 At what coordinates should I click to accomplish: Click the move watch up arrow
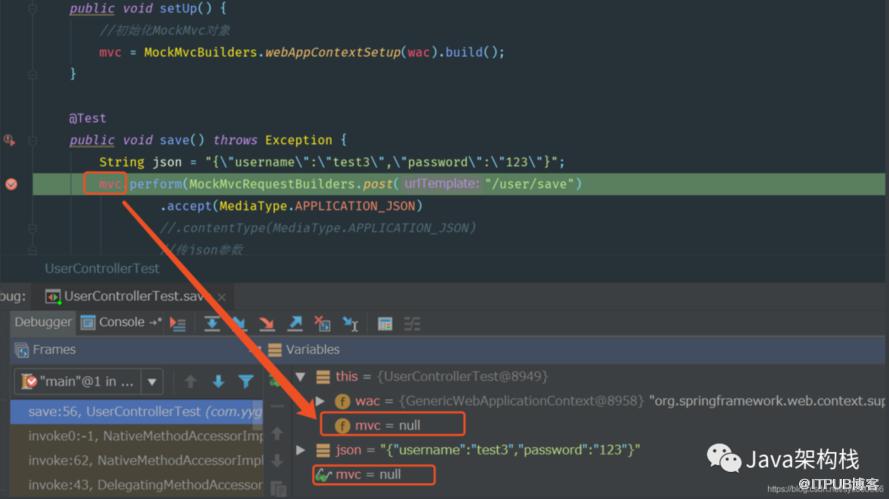[x=277, y=434]
